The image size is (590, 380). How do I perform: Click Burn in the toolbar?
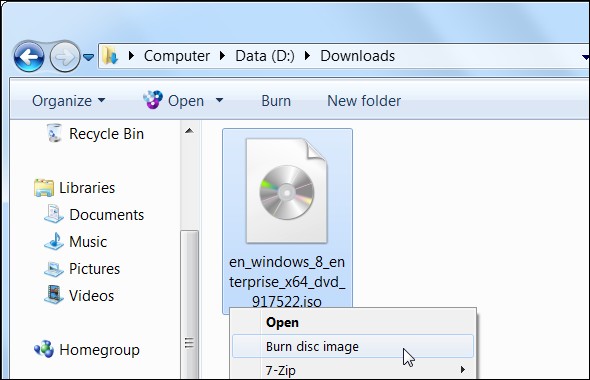[x=276, y=101]
